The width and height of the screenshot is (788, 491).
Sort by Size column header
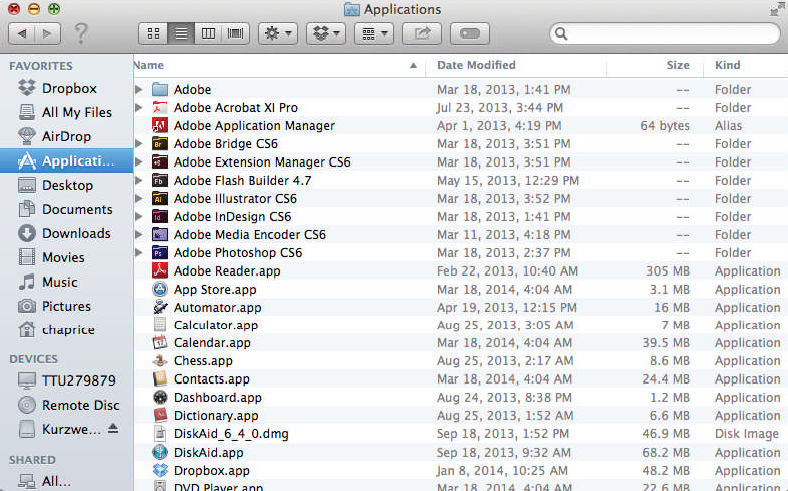click(655, 65)
